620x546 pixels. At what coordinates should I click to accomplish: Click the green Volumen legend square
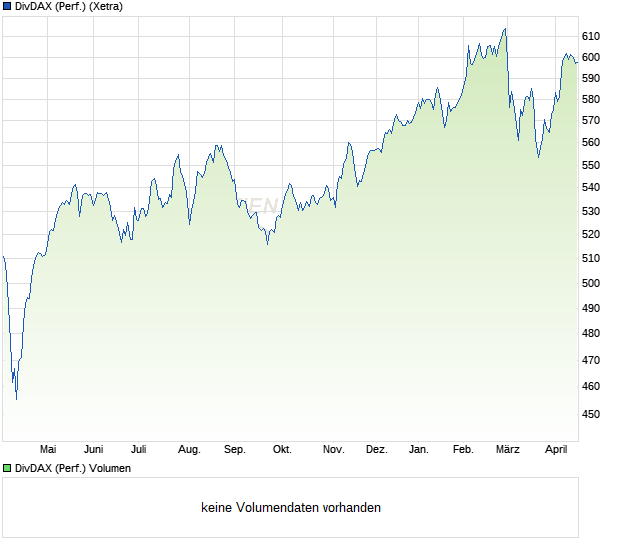(x=7, y=468)
